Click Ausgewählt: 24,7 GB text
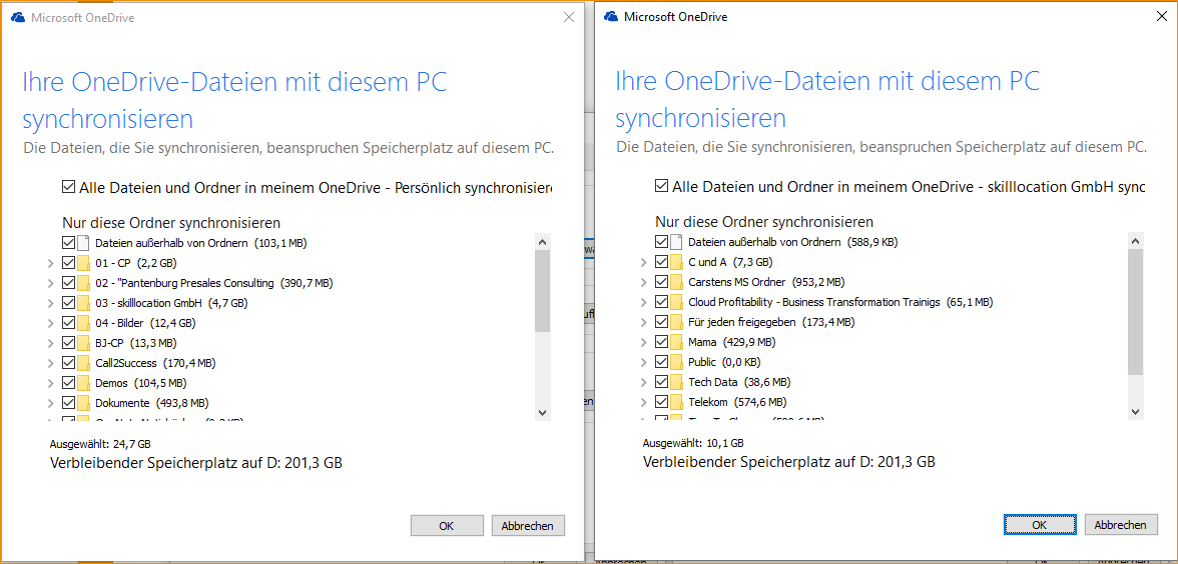The height and width of the screenshot is (564, 1178). pyautogui.click(x=101, y=444)
